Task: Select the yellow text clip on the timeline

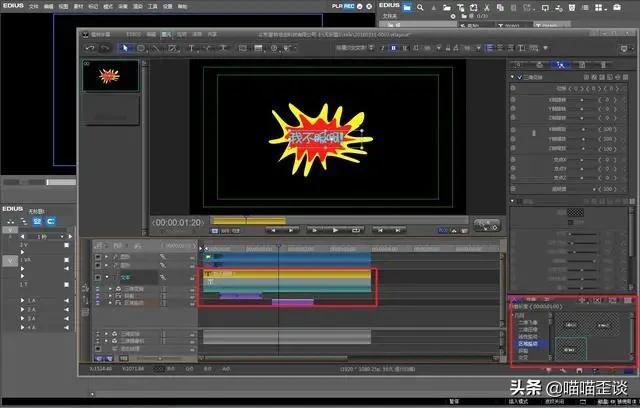Action: click(x=287, y=274)
